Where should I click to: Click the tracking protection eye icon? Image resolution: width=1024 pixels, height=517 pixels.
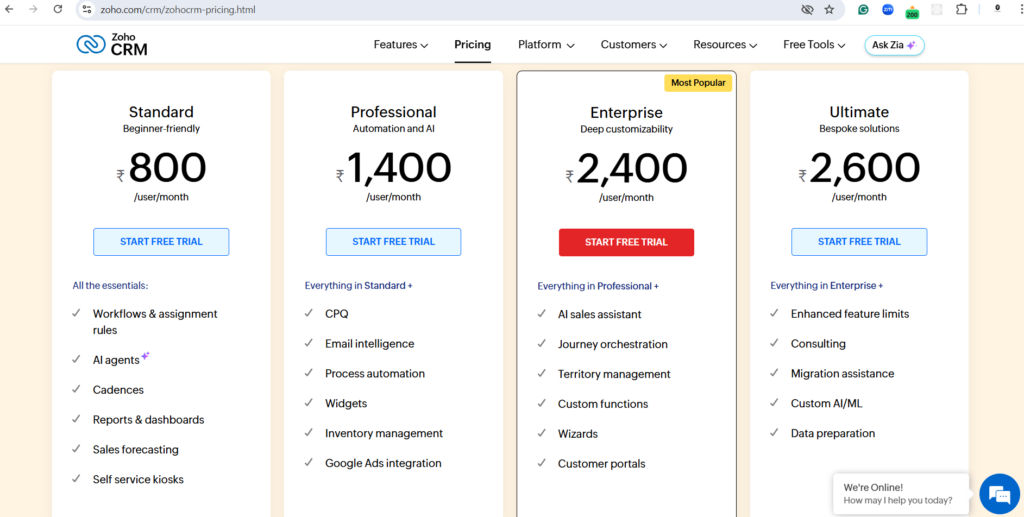coord(807,9)
